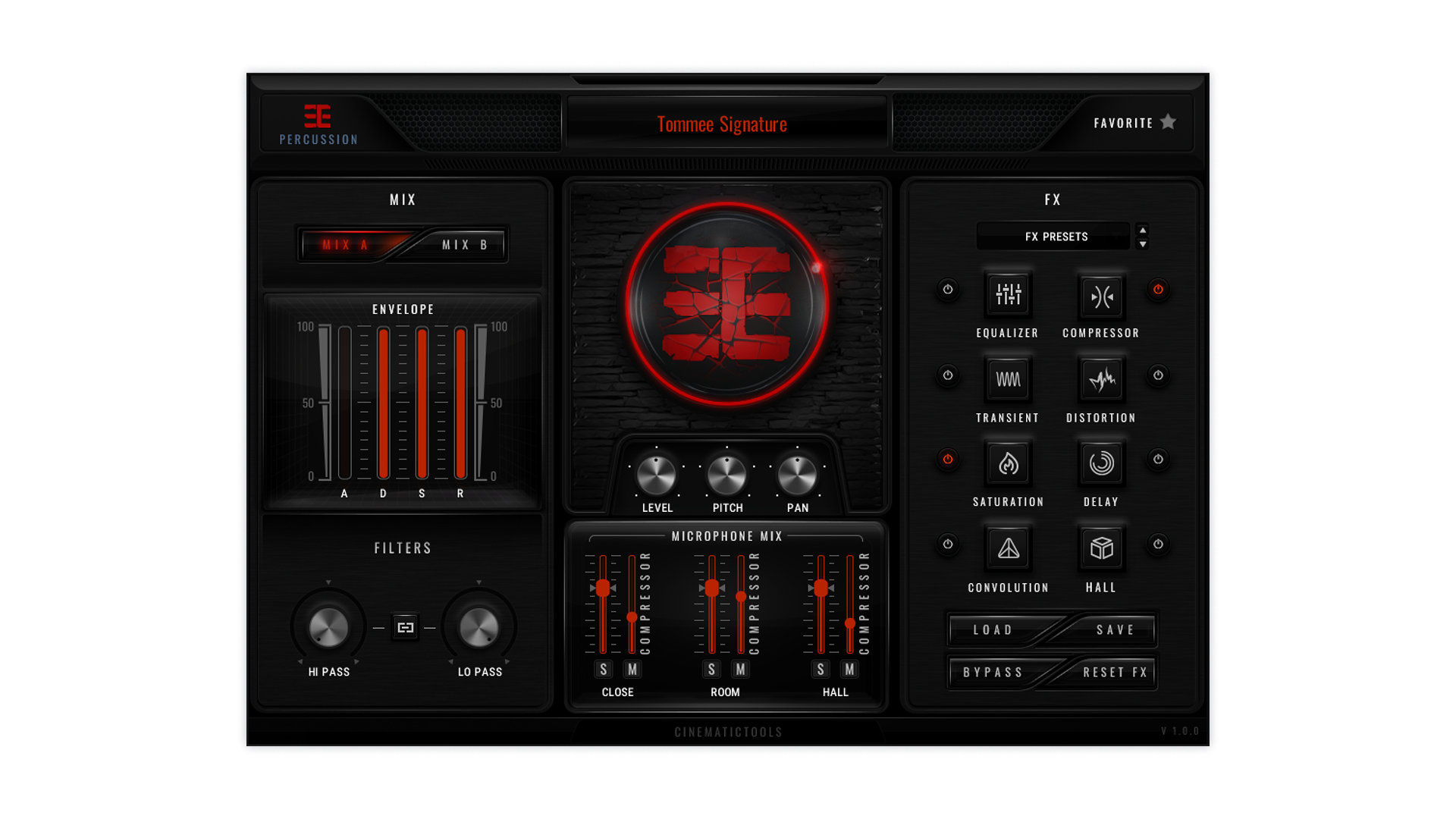The image size is (1456, 819).
Task: Click the Reset FX button
Action: tap(1114, 673)
